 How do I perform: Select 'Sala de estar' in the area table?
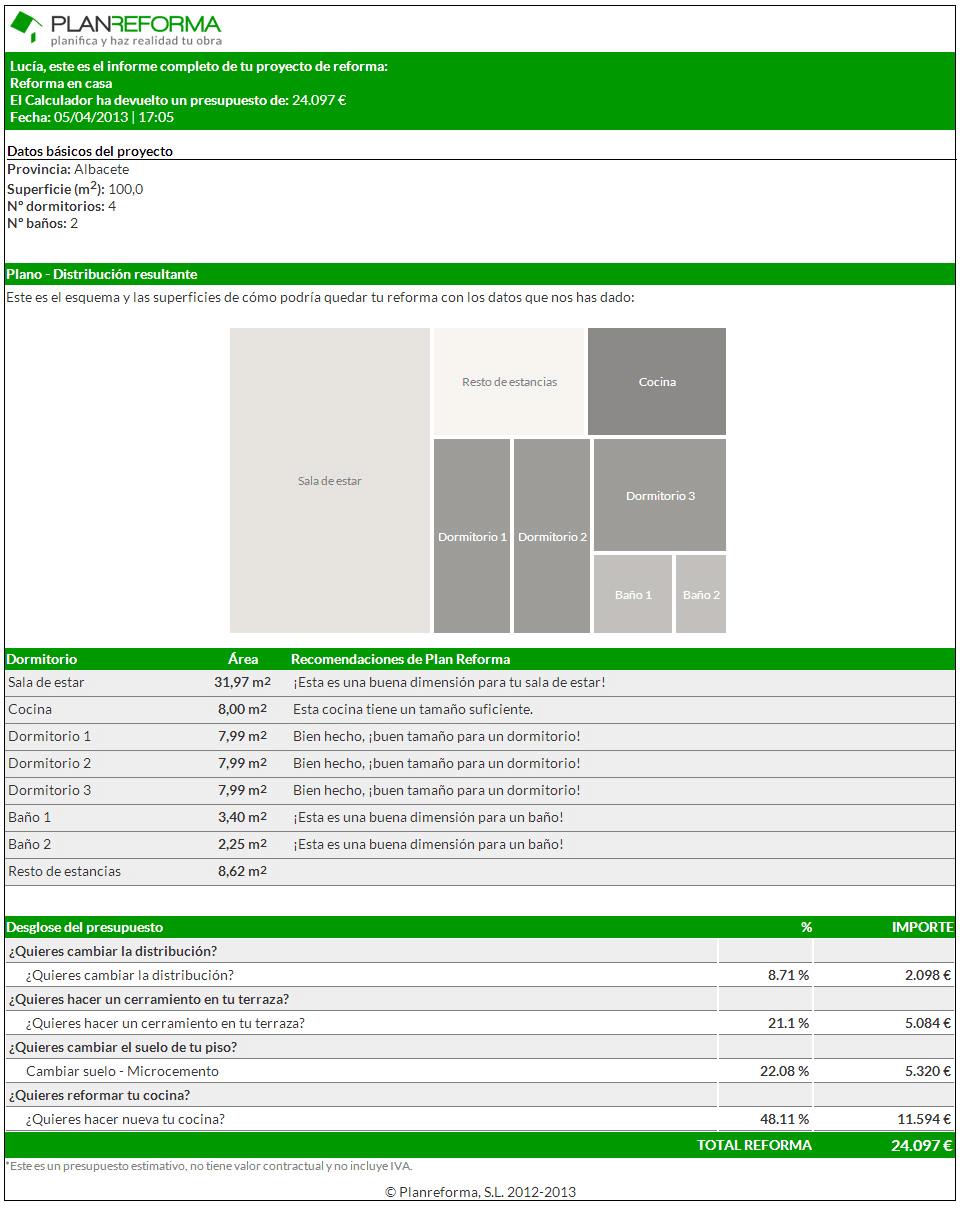[47, 682]
